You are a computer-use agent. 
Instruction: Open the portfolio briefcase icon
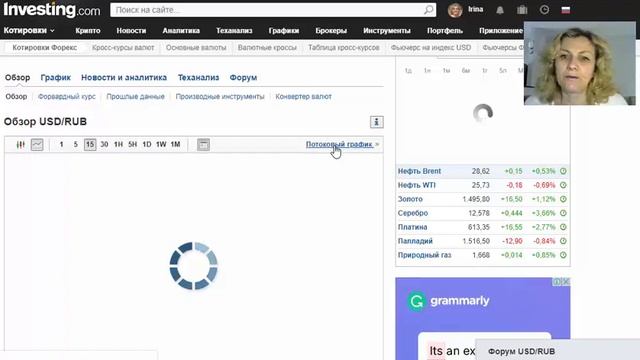[x=522, y=10]
